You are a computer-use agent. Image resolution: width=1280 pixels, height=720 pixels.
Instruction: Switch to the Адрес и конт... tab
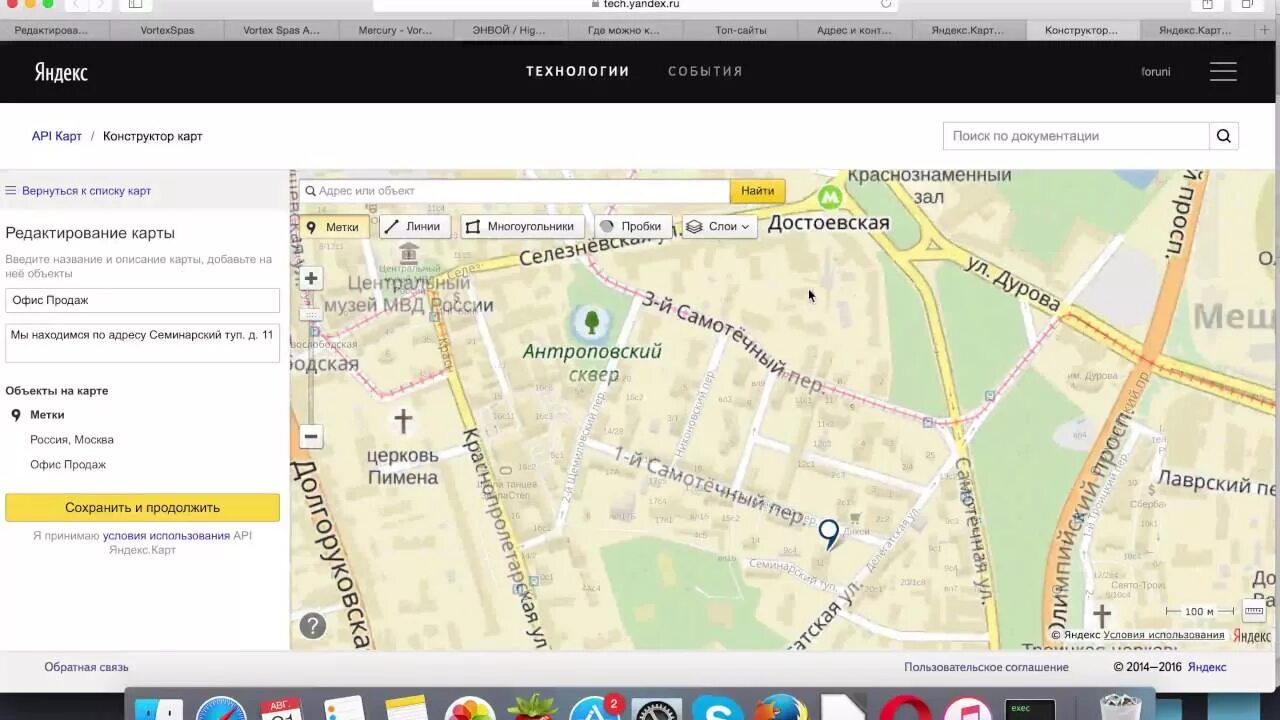pos(854,30)
